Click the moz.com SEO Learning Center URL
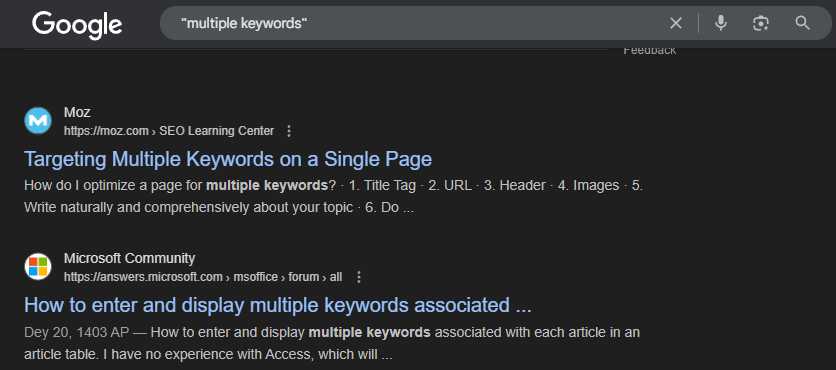This screenshot has height=370, width=836. tap(169, 131)
